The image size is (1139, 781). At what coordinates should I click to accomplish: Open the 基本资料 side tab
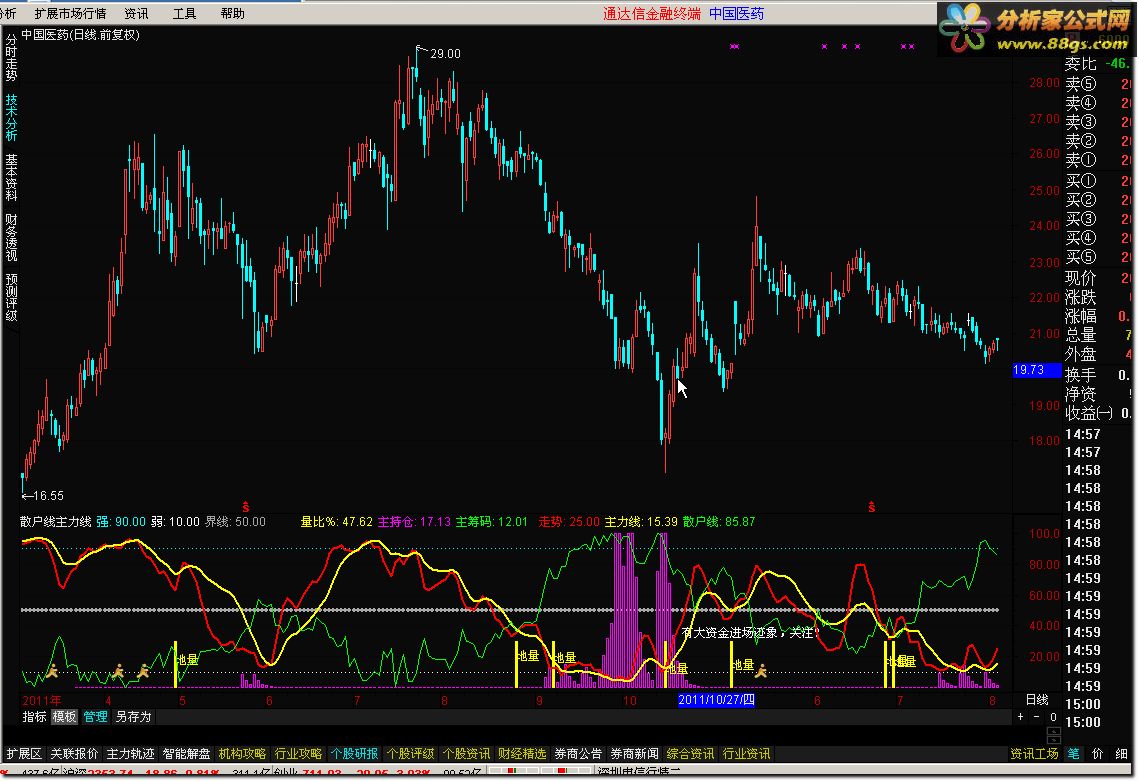coord(11,177)
